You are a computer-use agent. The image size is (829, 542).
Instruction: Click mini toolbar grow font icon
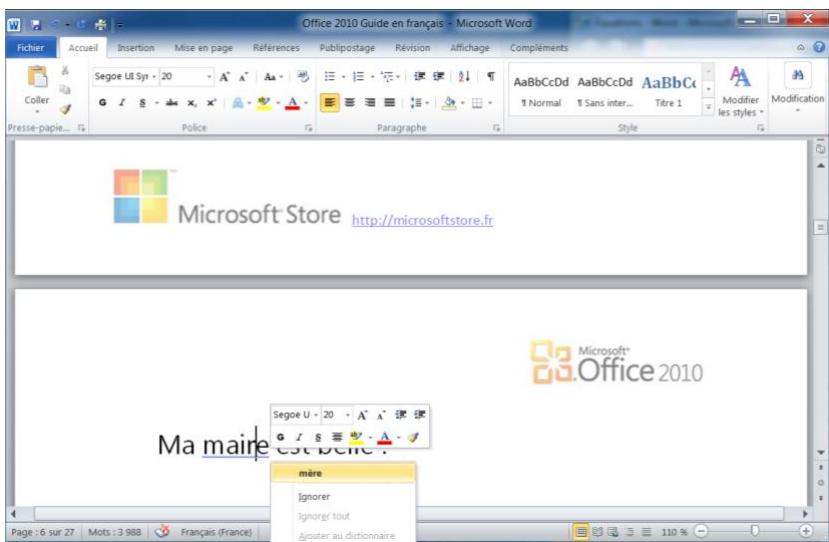[x=362, y=415]
